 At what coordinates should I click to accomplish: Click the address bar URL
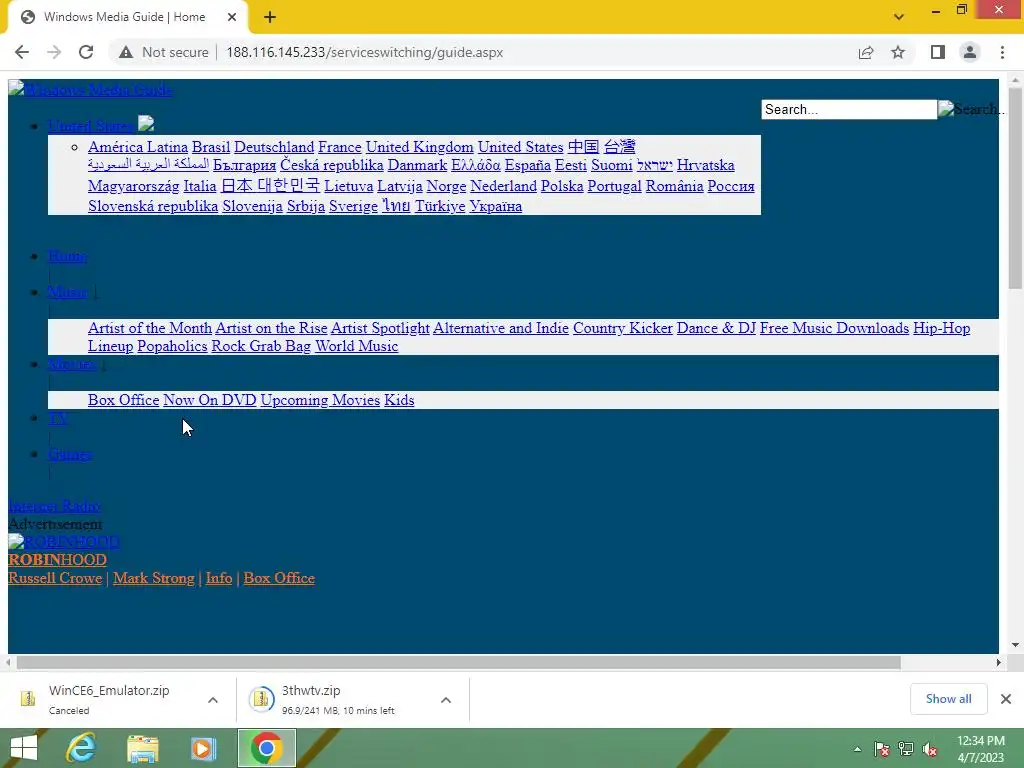pos(364,52)
